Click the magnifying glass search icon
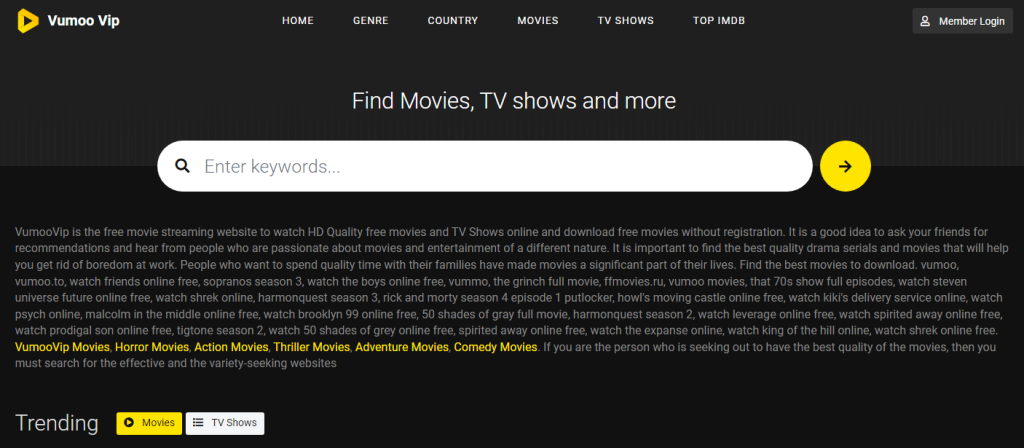Screen dimensions: 1024x448 click(182, 166)
